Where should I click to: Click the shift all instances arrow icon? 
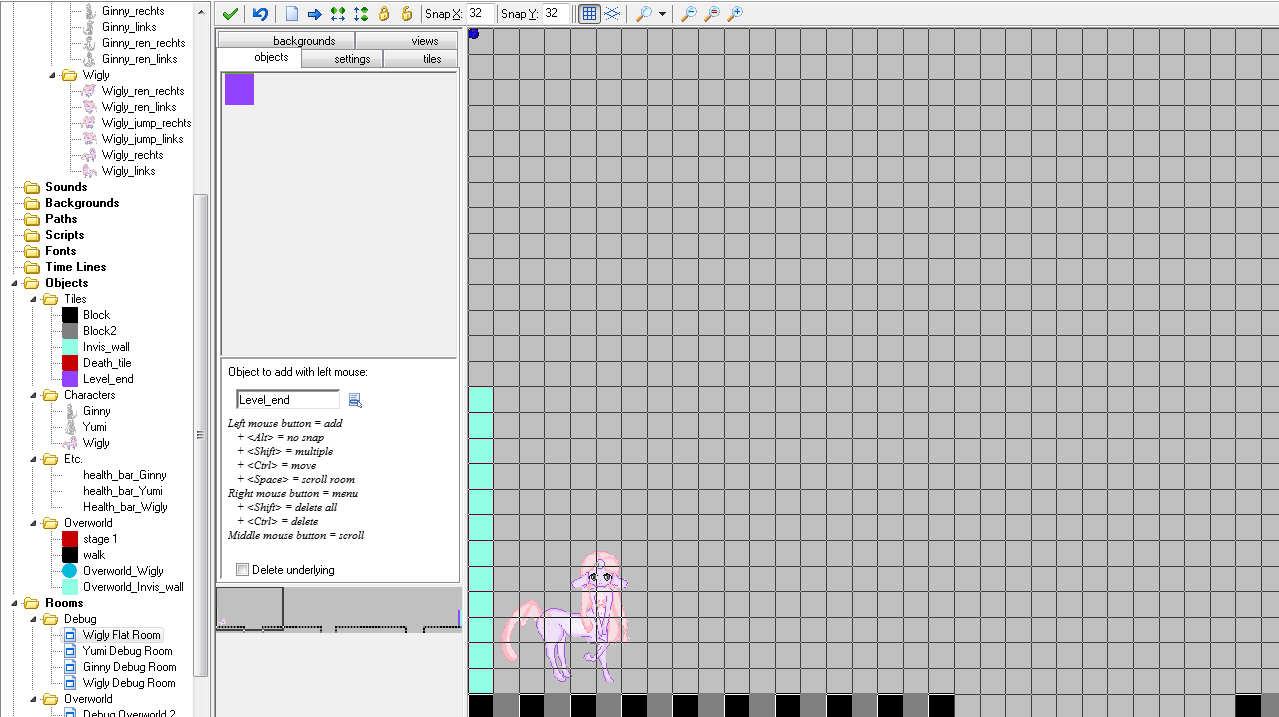(x=314, y=14)
